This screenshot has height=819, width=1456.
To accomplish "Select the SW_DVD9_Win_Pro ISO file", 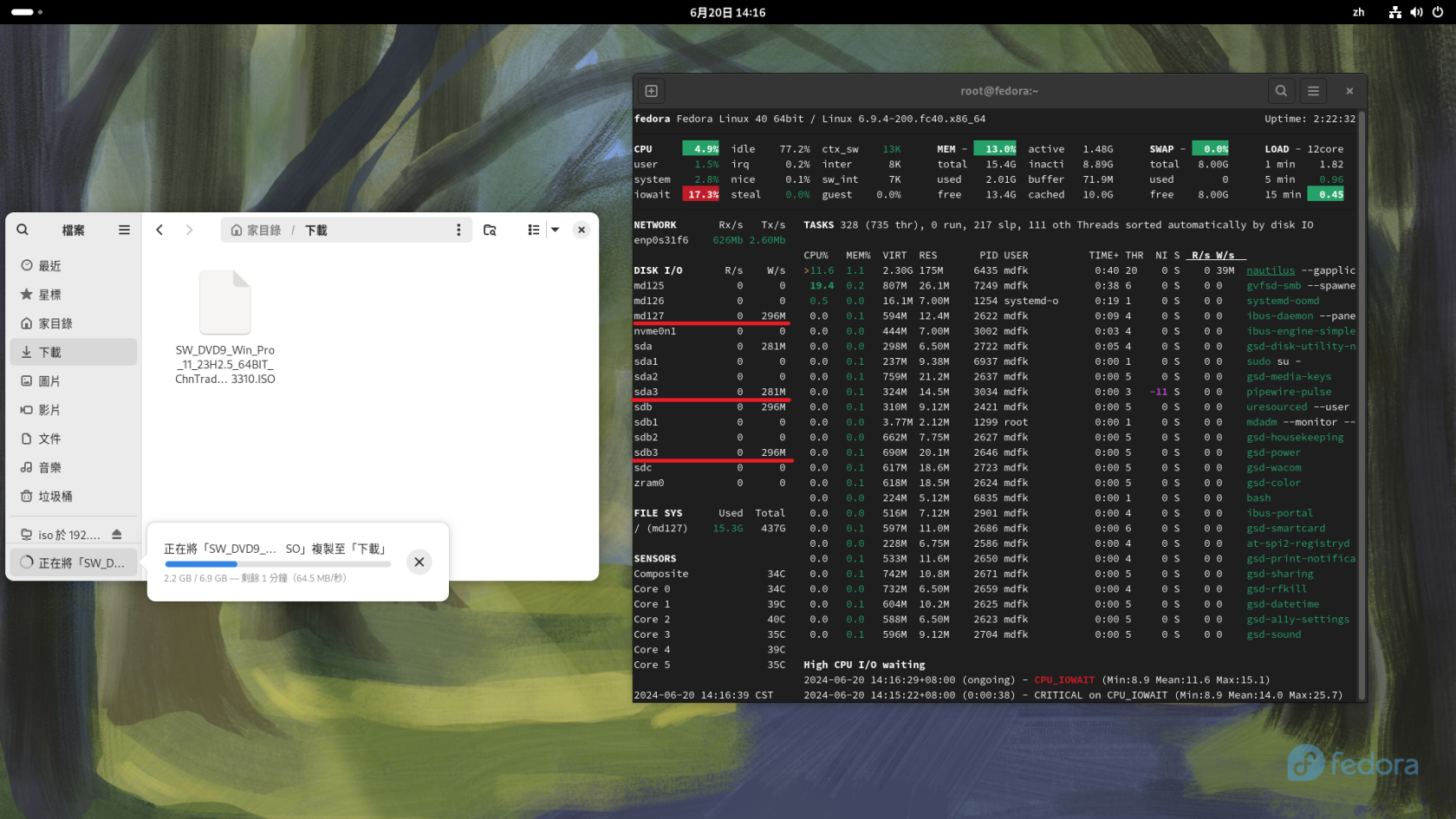I will (225, 328).
